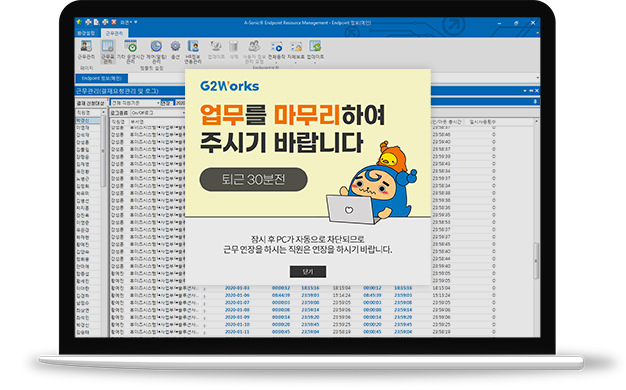Click the log table vertical scrollbar thumb
The image size is (626, 390).
(x=536, y=261)
